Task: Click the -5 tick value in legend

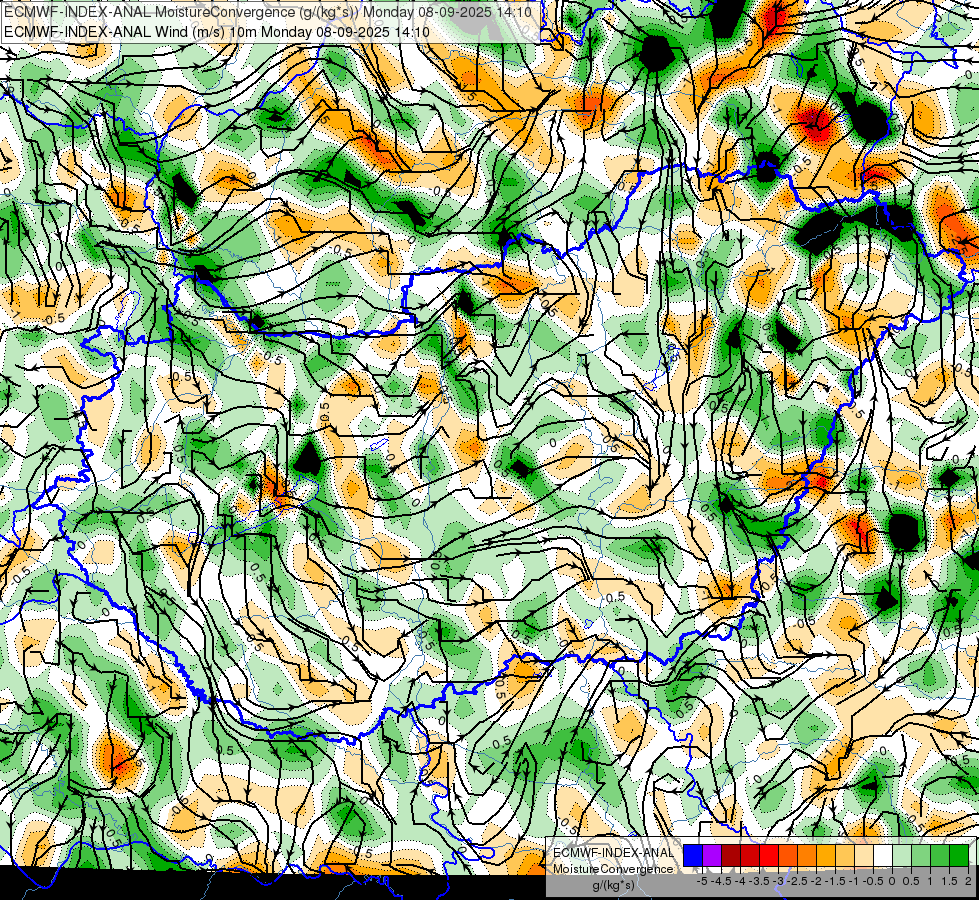Action: click(702, 881)
